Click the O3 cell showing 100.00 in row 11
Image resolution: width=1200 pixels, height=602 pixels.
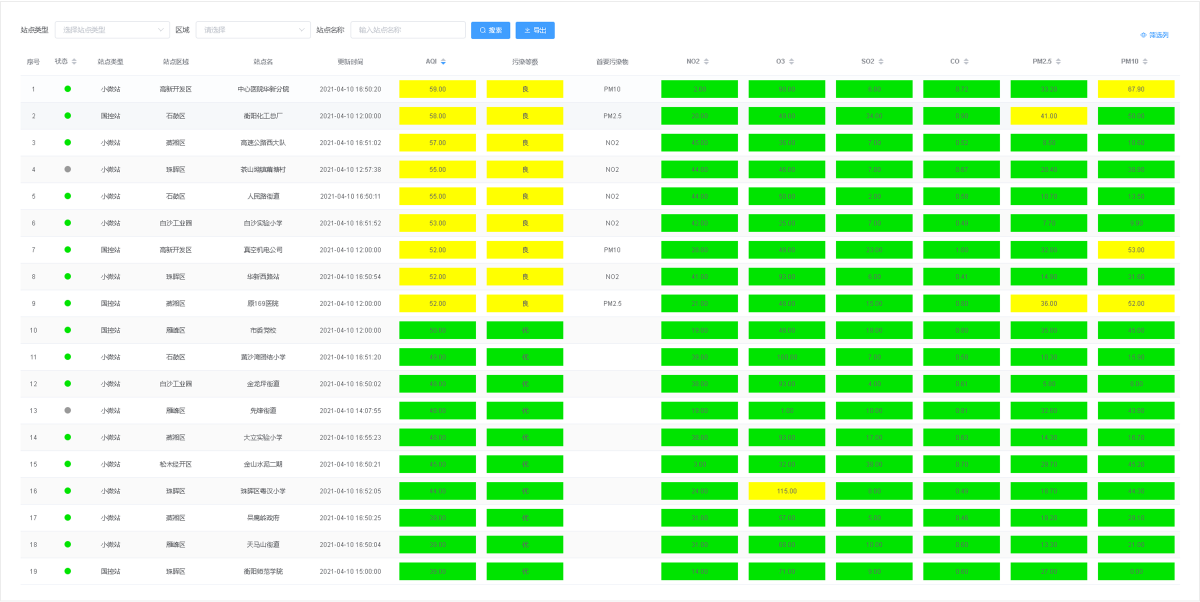coord(786,357)
